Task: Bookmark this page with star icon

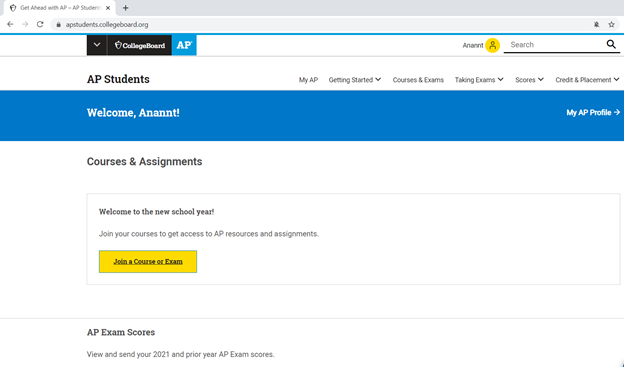Action: (612, 24)
